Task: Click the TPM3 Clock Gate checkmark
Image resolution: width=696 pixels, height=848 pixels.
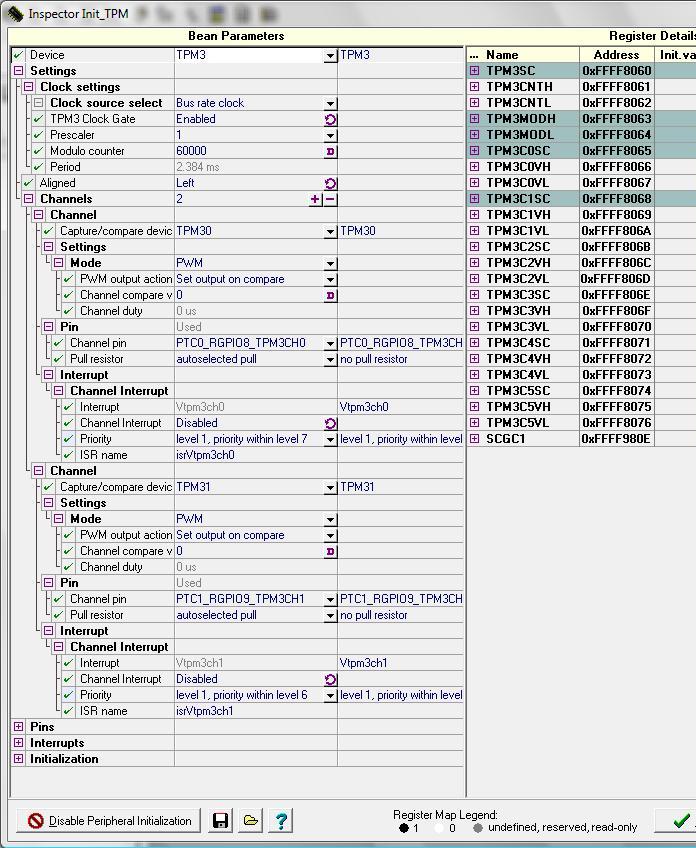Action: 38,118
